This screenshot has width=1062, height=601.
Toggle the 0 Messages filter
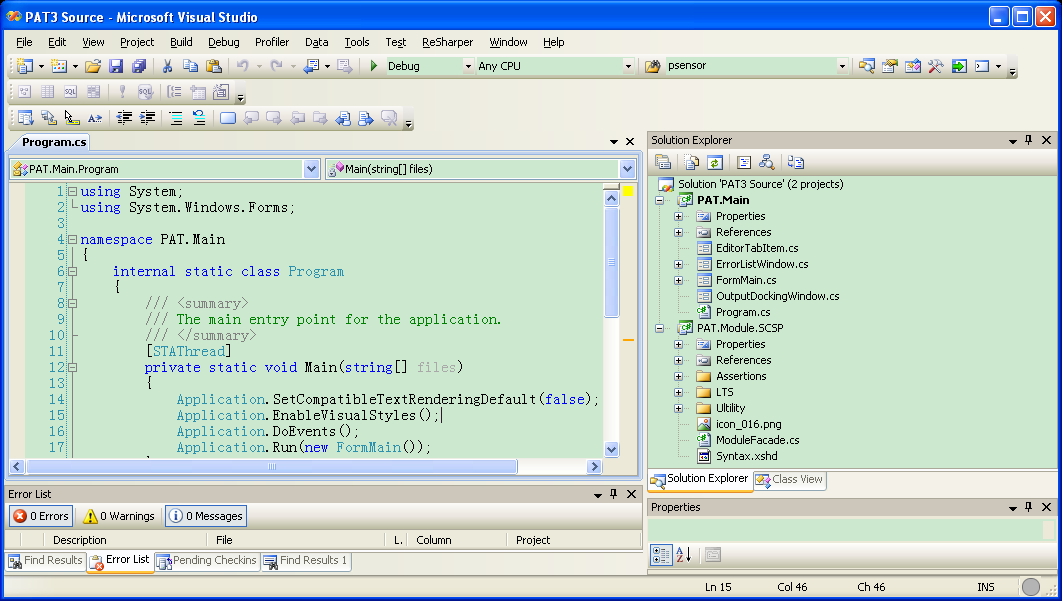206,516
